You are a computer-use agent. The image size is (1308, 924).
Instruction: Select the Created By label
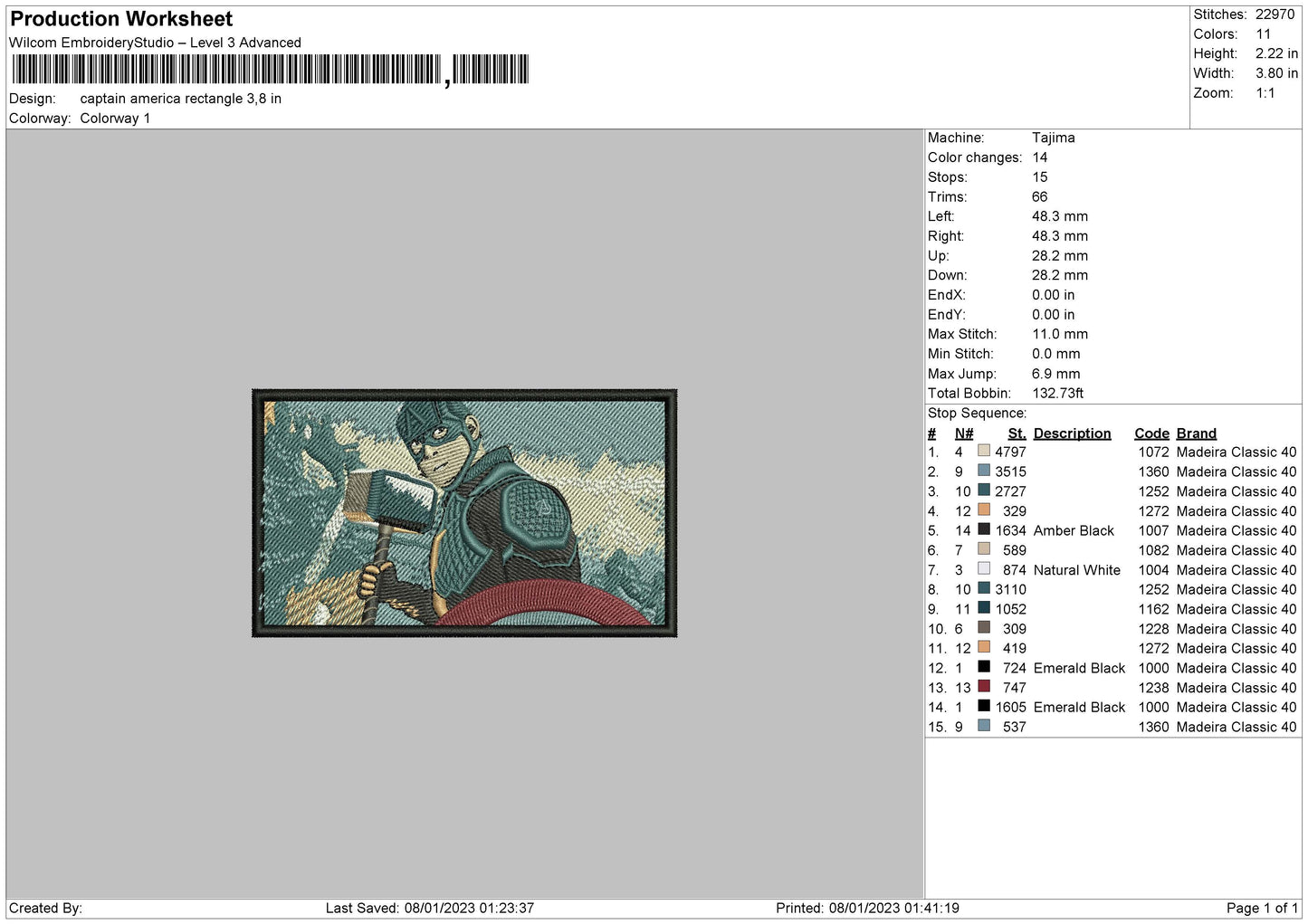coord(45,908)
